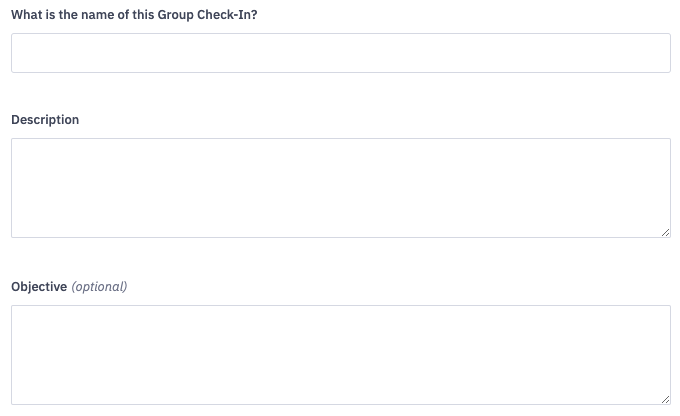Viewport: 680px width, 416px height.
Task: Click the bottom multiline text box
Action: pyautogui.click(x=340, y=355)
